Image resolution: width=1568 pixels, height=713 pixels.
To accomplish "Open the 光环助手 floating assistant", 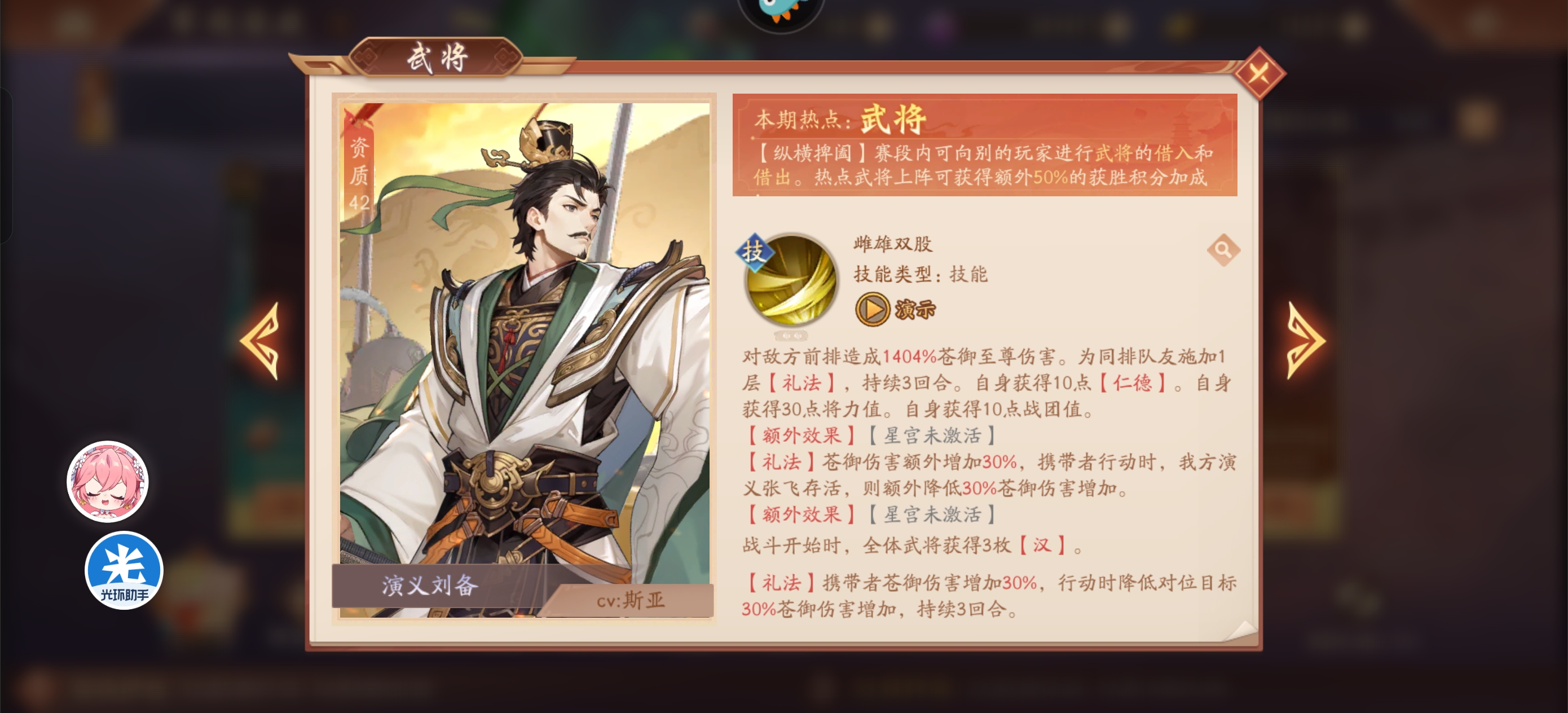I will tap(124, 571).
